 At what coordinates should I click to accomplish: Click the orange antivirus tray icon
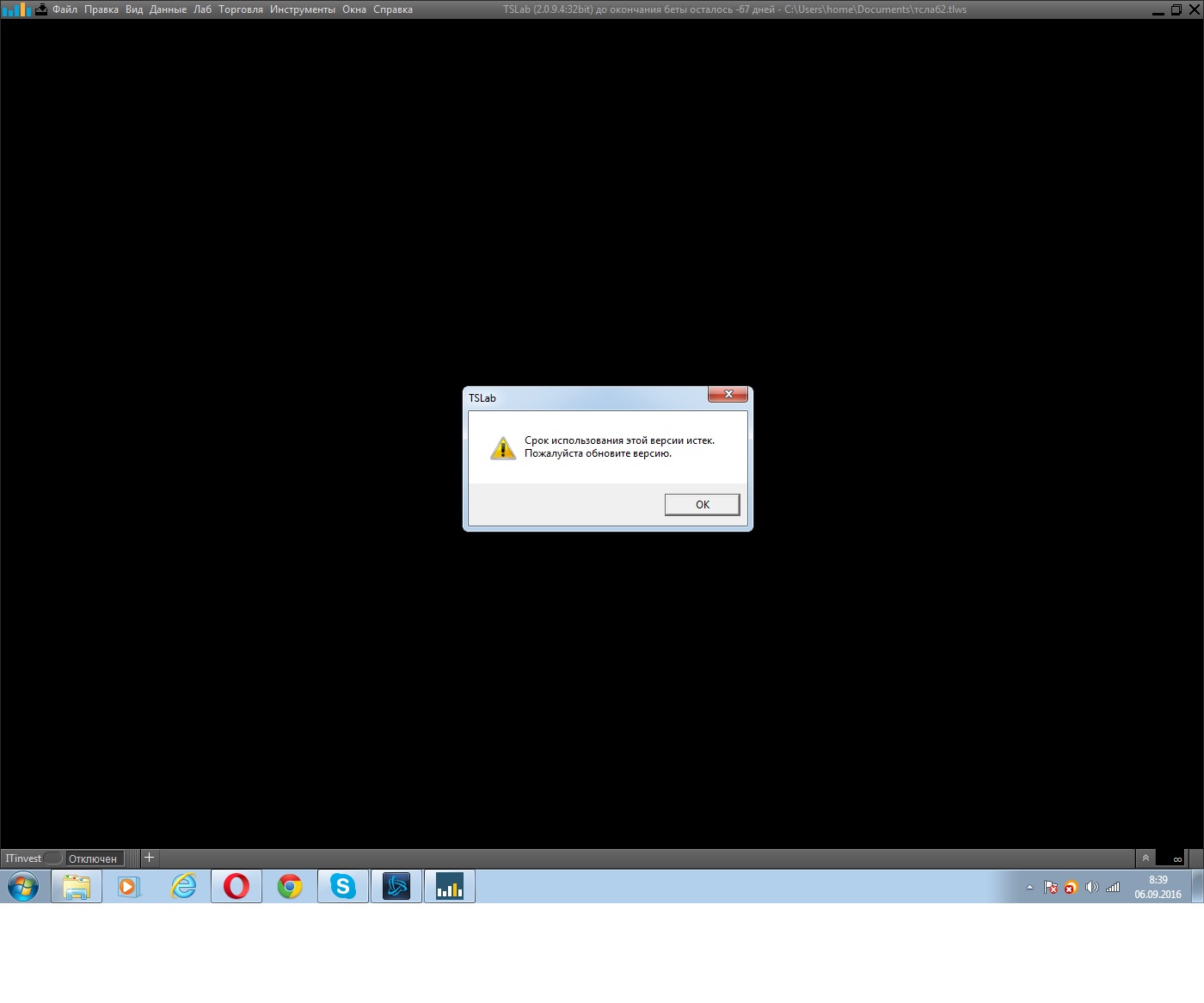pos(1071,888)
